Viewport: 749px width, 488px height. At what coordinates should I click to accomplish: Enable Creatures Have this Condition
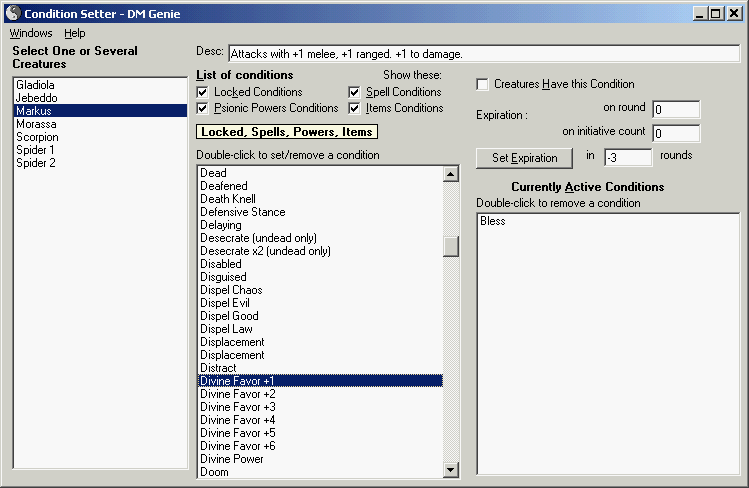tap(483, 85)
